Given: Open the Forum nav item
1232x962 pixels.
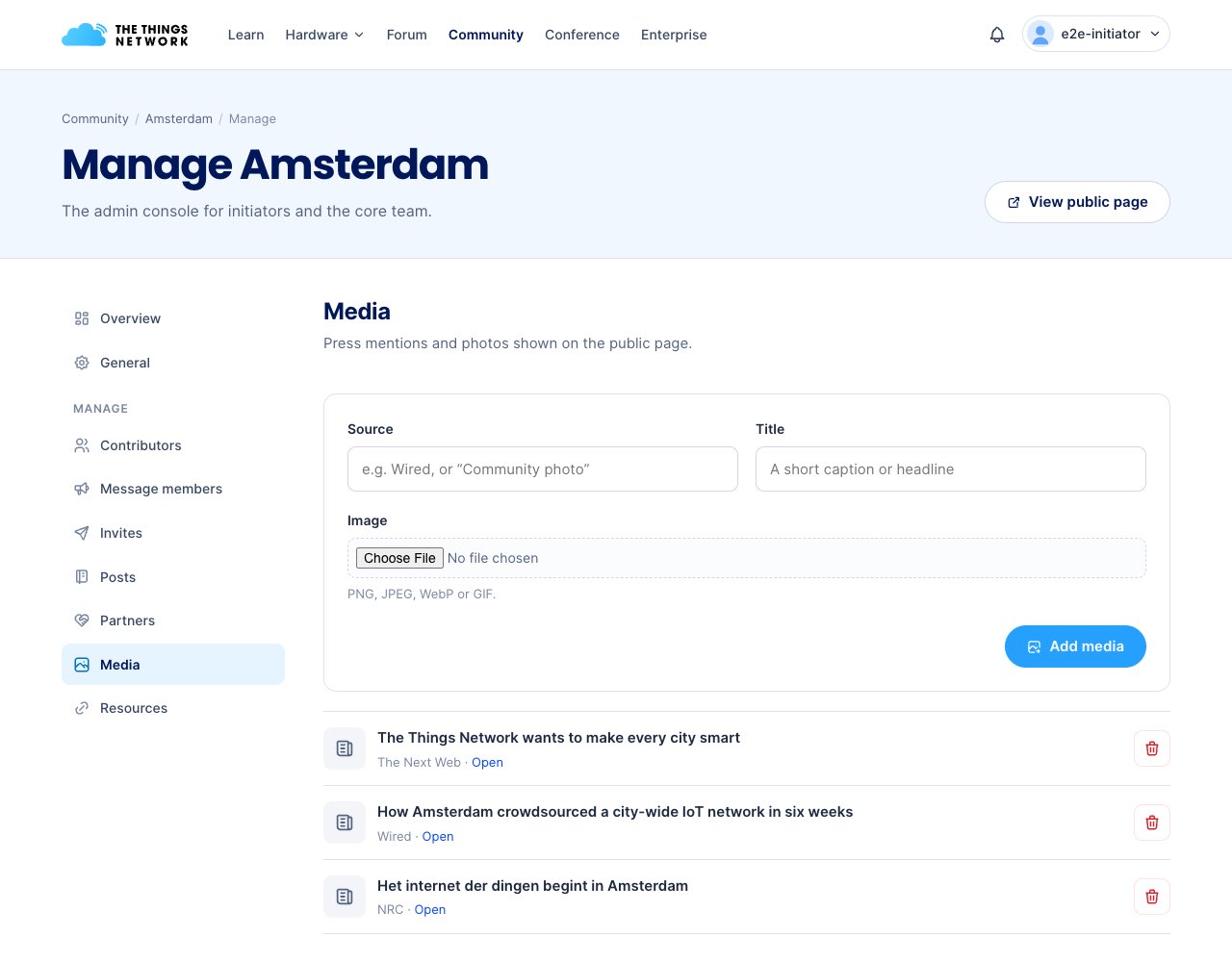Looking at the screenshot, I should click(406, 35).
